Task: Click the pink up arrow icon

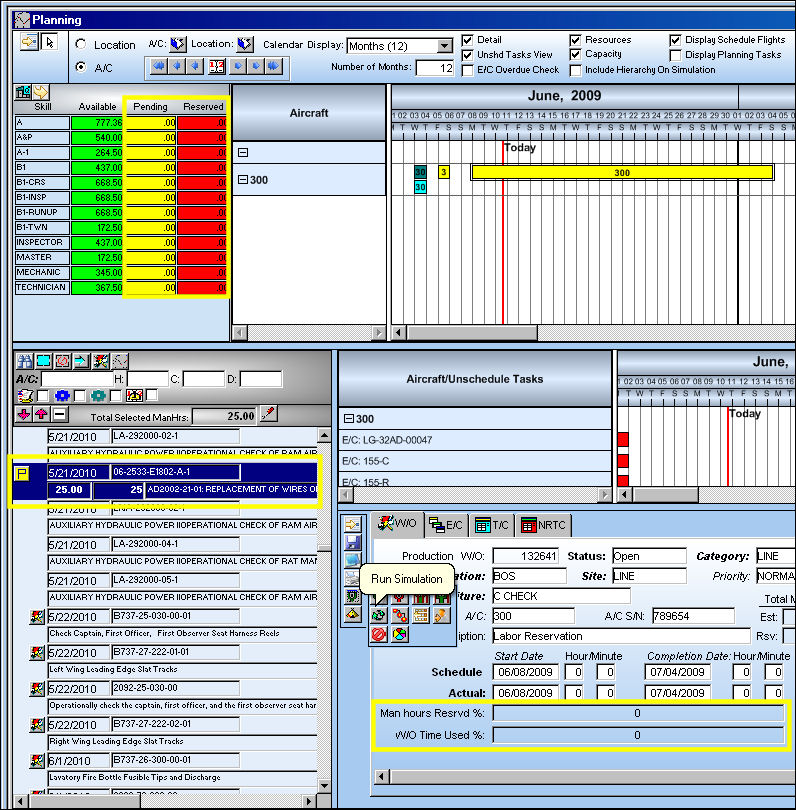Action: (x=41, y=414)
